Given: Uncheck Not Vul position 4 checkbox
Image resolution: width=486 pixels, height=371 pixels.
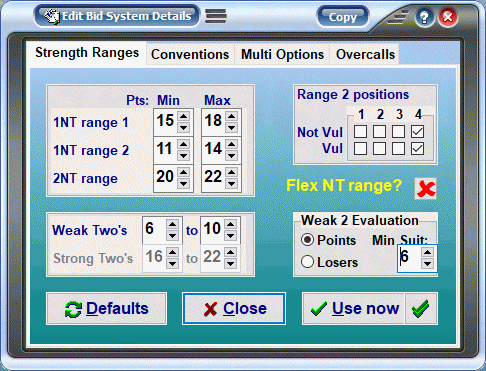Looking at the screenshot, I should [x=417, y=132].
